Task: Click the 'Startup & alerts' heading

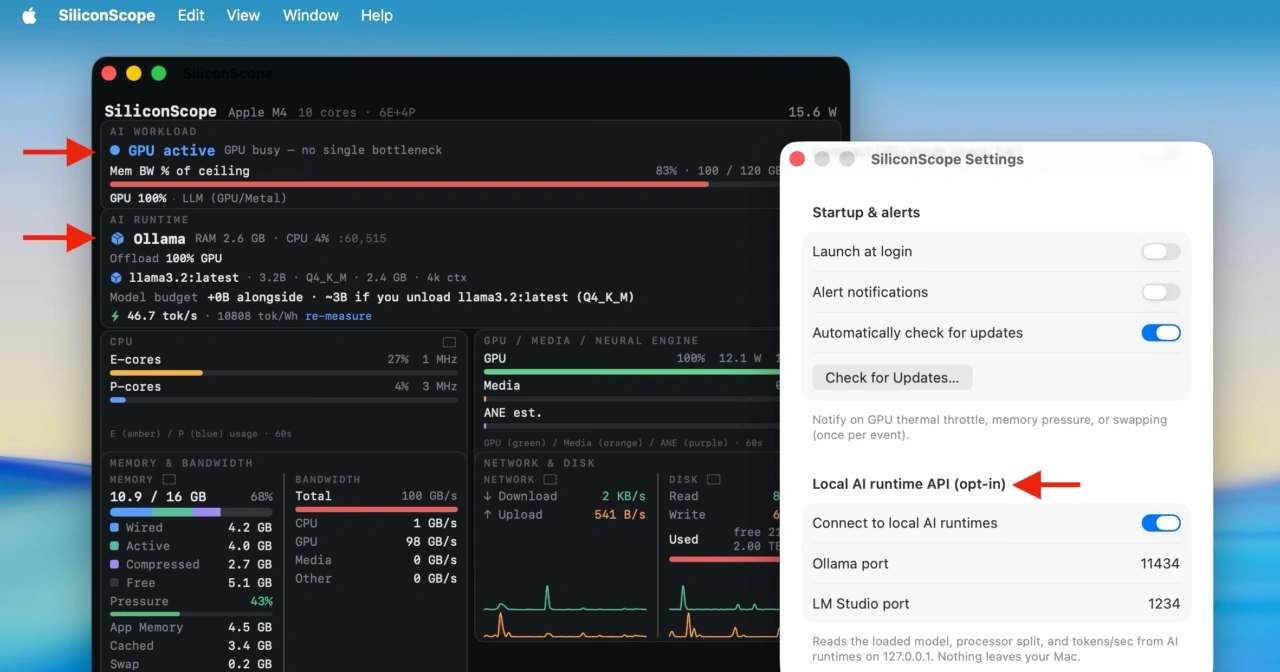Action: pos(866,212)
